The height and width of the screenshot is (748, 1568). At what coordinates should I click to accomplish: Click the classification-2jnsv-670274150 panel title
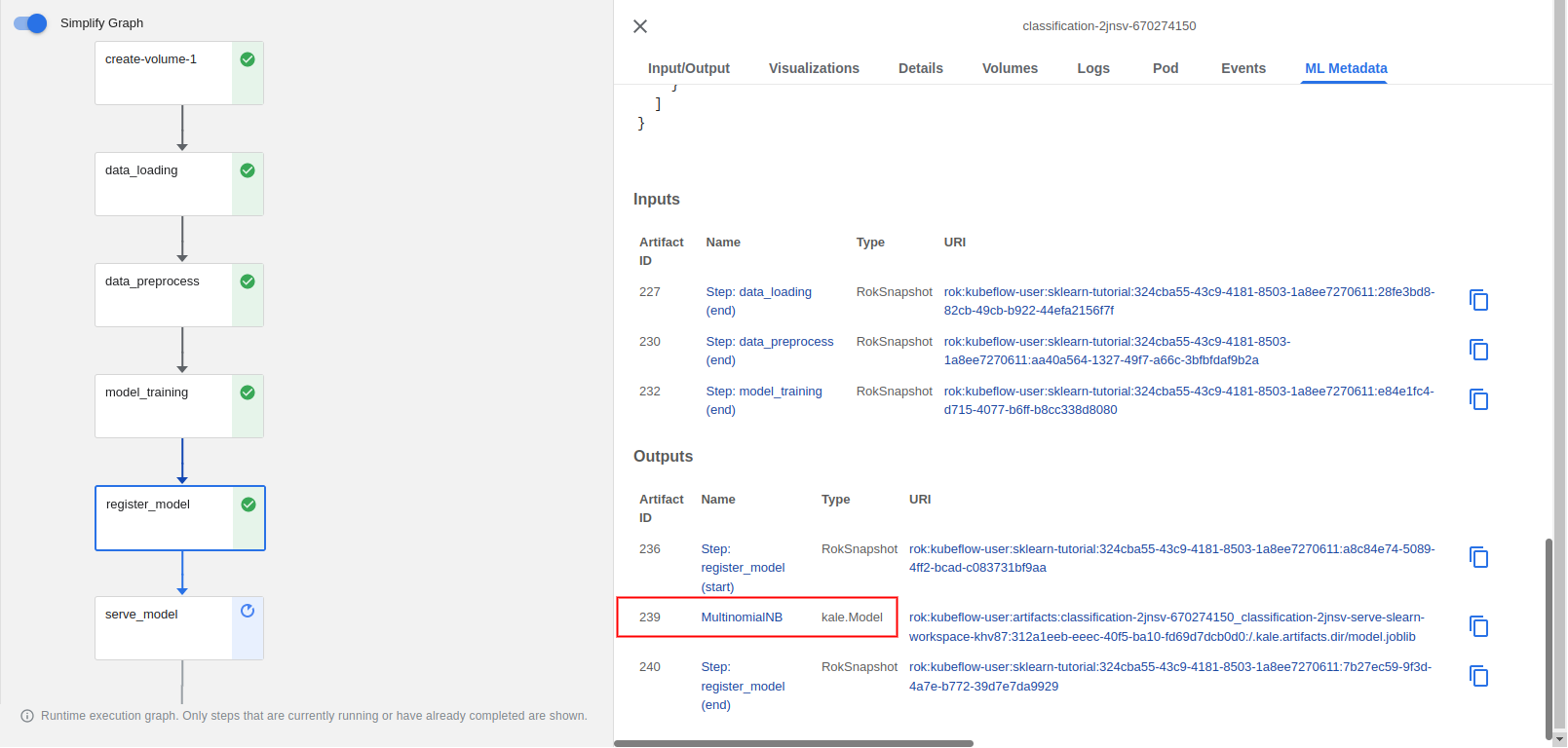[x=1109, y=26]
